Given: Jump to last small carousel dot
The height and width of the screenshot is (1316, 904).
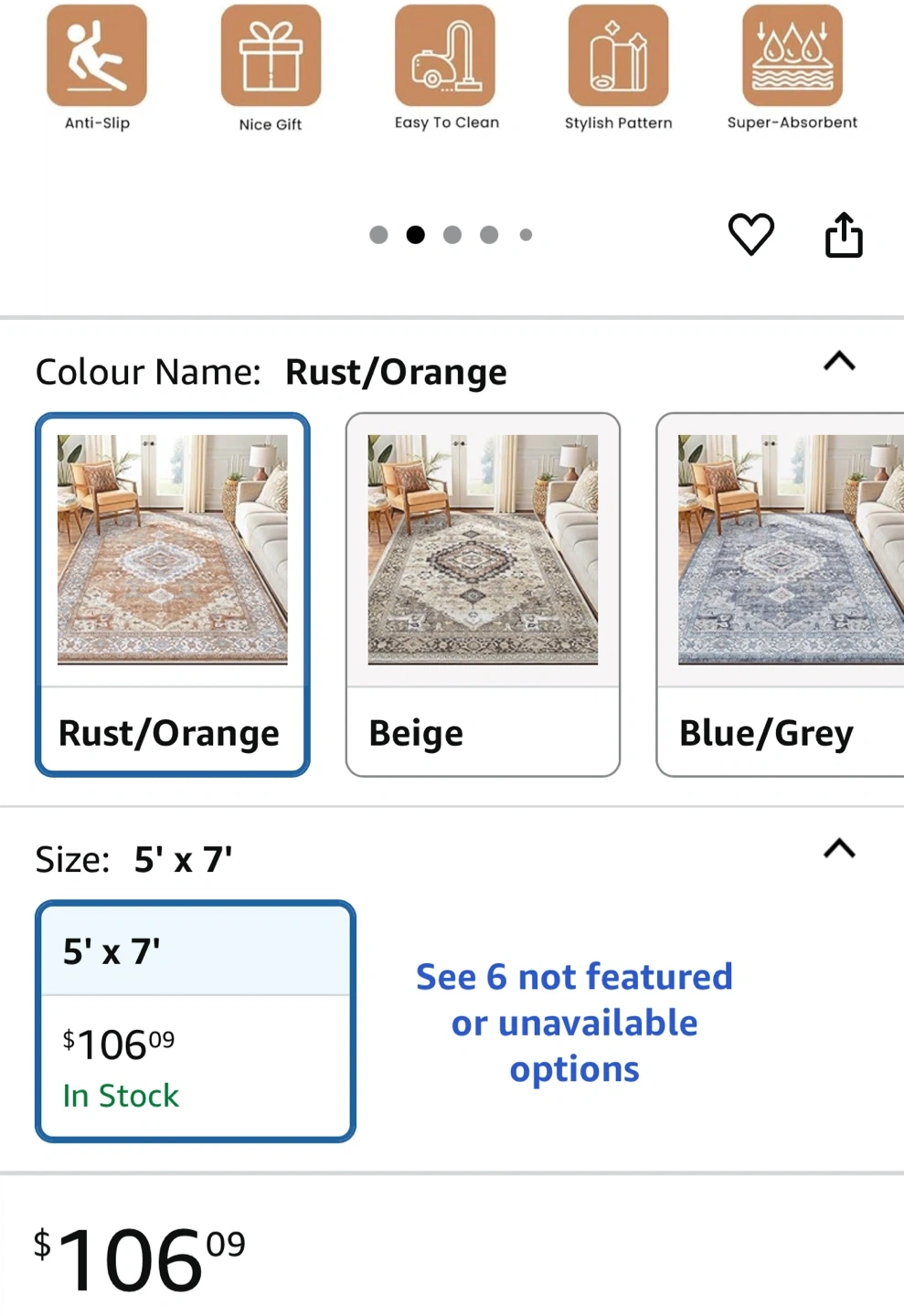Looking at the screenshot, I should [526, 235].
